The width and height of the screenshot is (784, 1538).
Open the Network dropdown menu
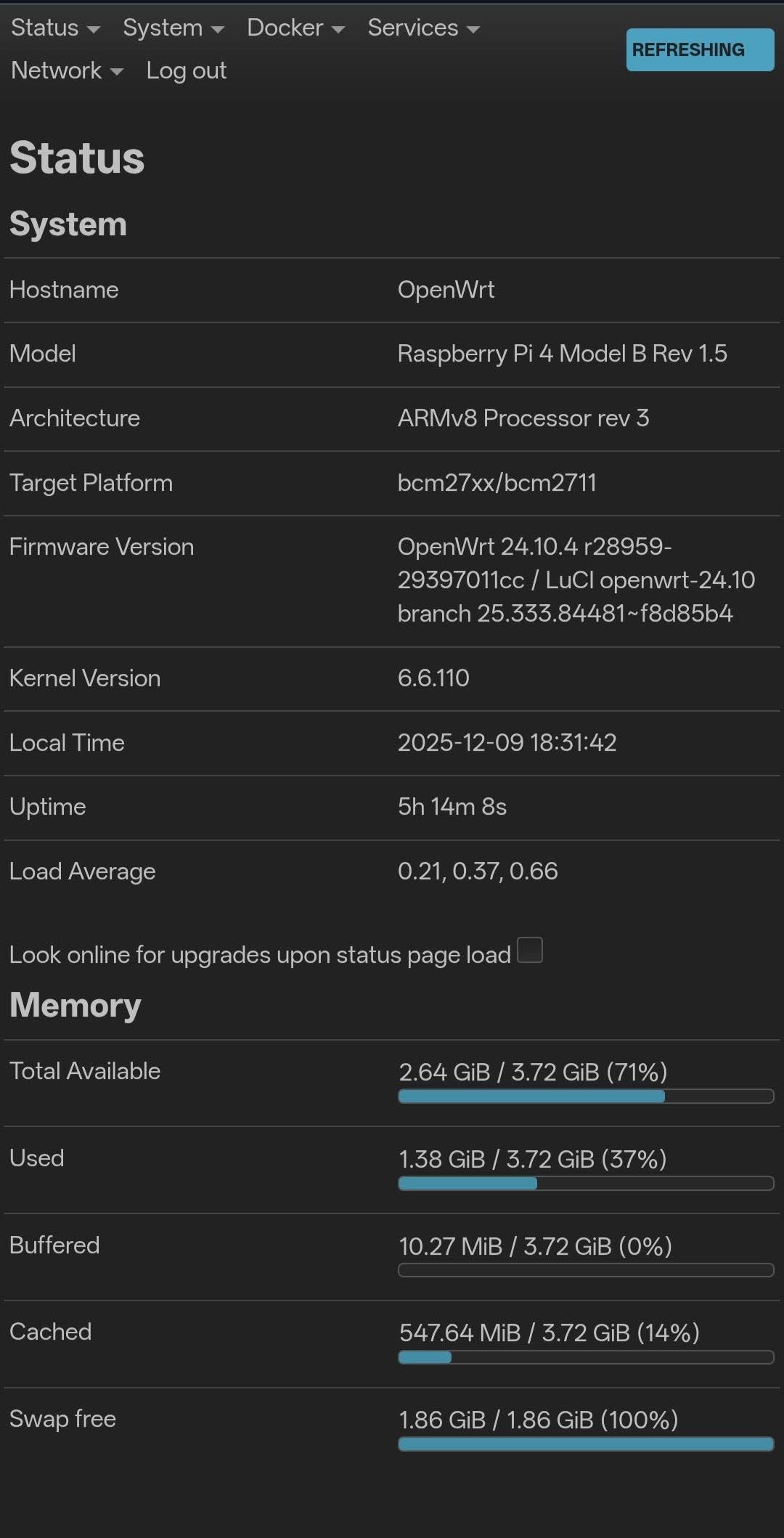[x=67, y=70]
